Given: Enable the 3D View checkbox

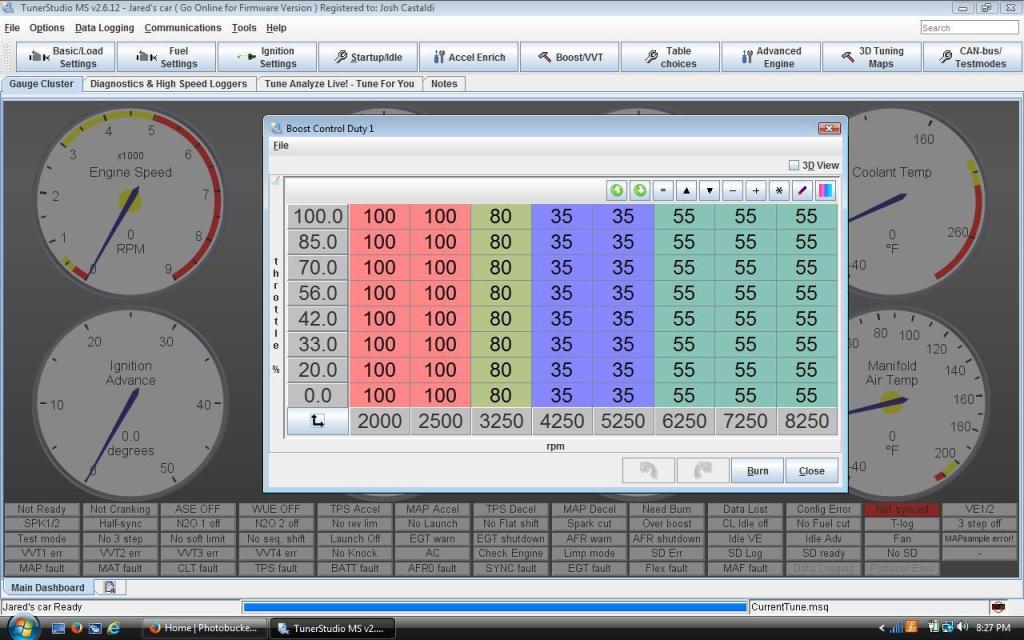Looking at the screenshot, I should click(x=794, y=165).
